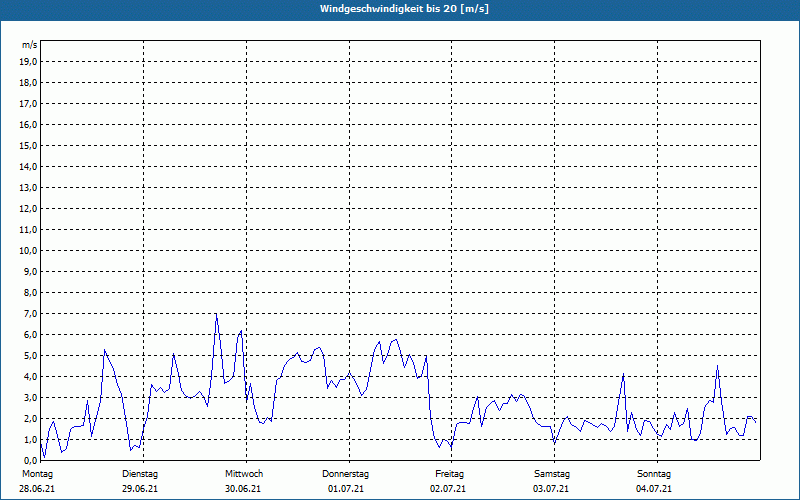The height and width of the screenshot is (500, 800).
Task: Select the '3,0' y-axis label
Action: tap(31, 397)
